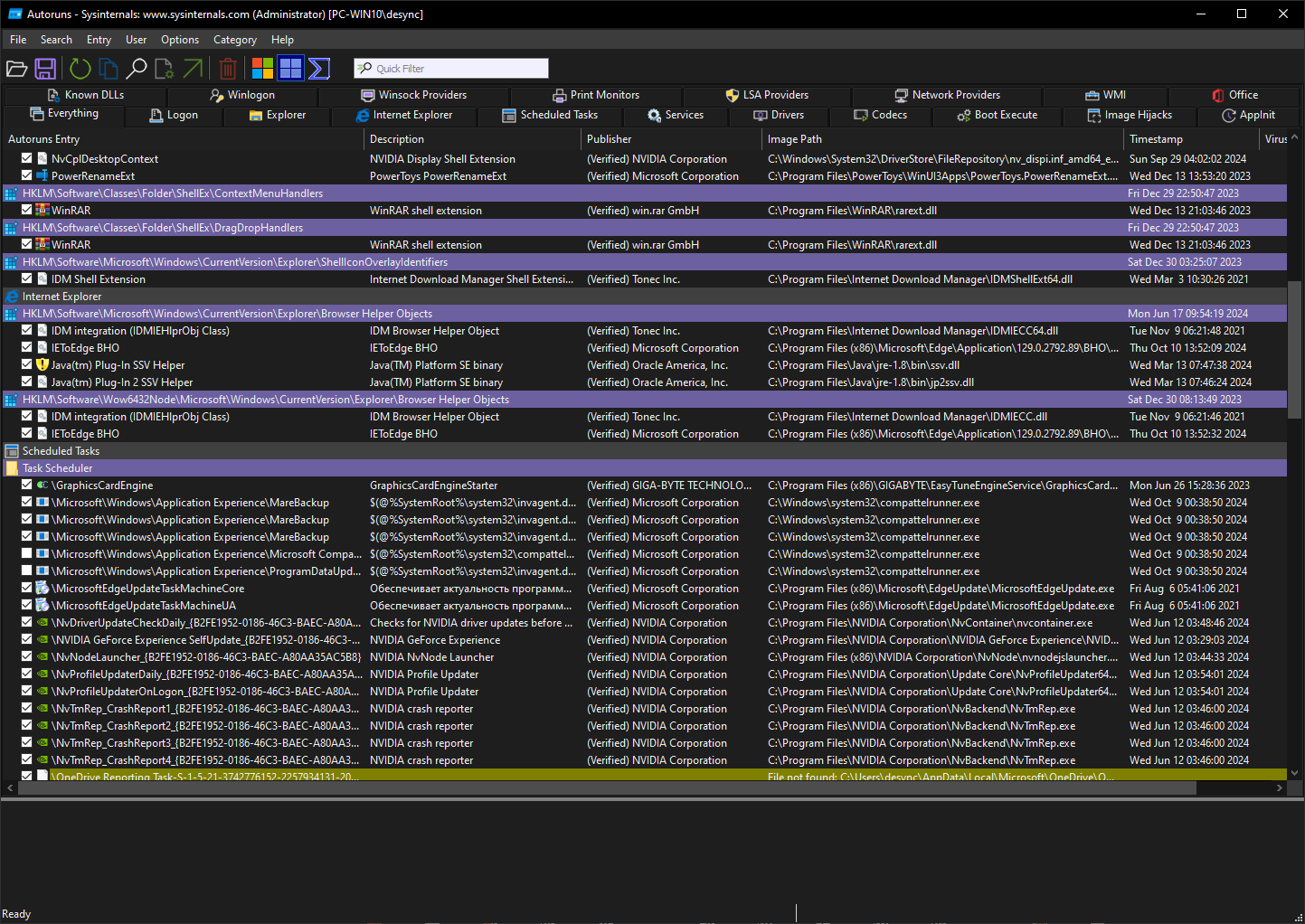Viewport: 1305px width, 924px height.
Task: Sort by the Timestamp column header
Action: [x=1156, y=139]
